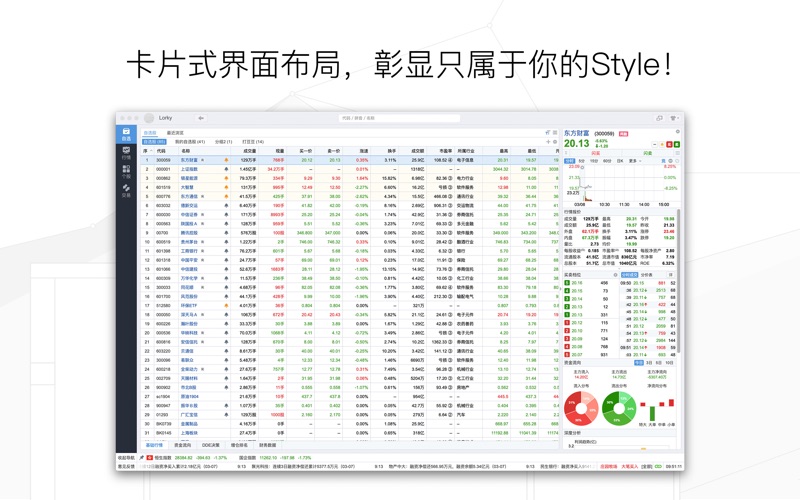Click the minus remove button in detail panel
Viewport: 800px width, 500px height.
[x=655, y=144]
